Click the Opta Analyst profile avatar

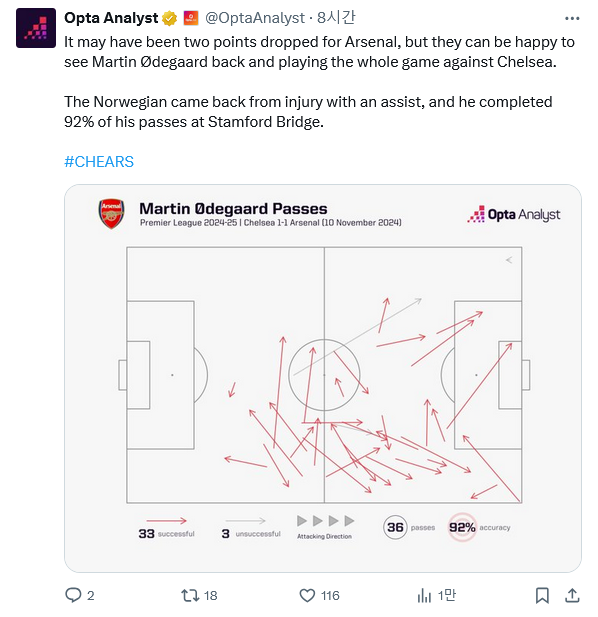tap(36, 28)
